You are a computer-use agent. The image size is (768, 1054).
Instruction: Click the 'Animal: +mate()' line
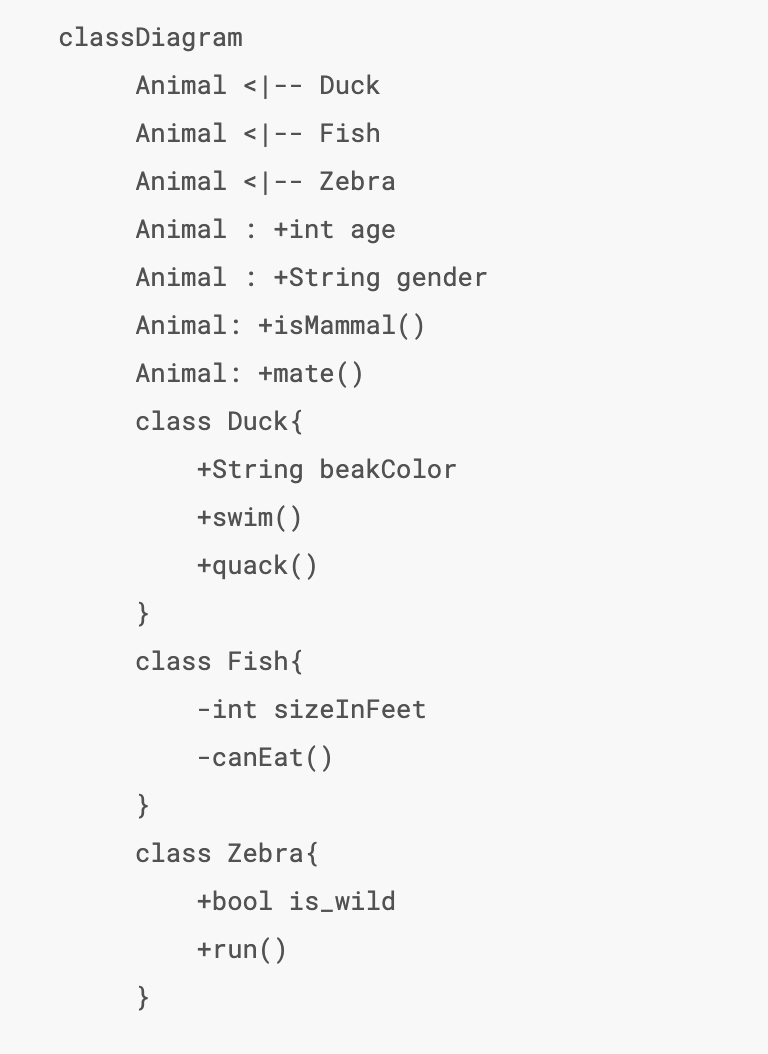point(250,374)
